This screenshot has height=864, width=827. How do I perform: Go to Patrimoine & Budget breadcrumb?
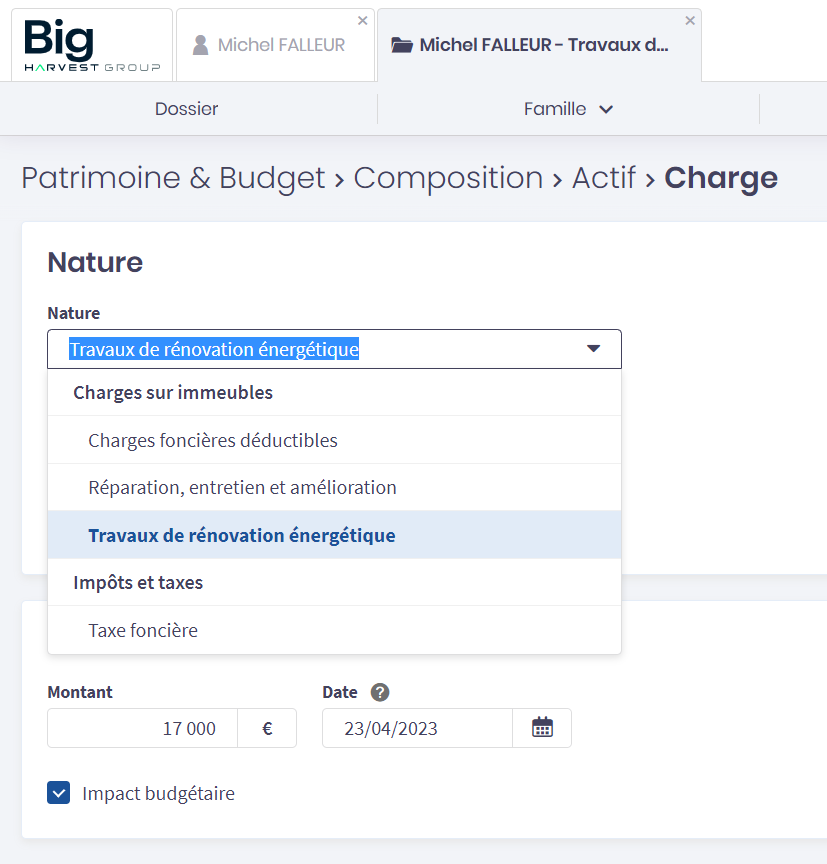coord(172,178)
